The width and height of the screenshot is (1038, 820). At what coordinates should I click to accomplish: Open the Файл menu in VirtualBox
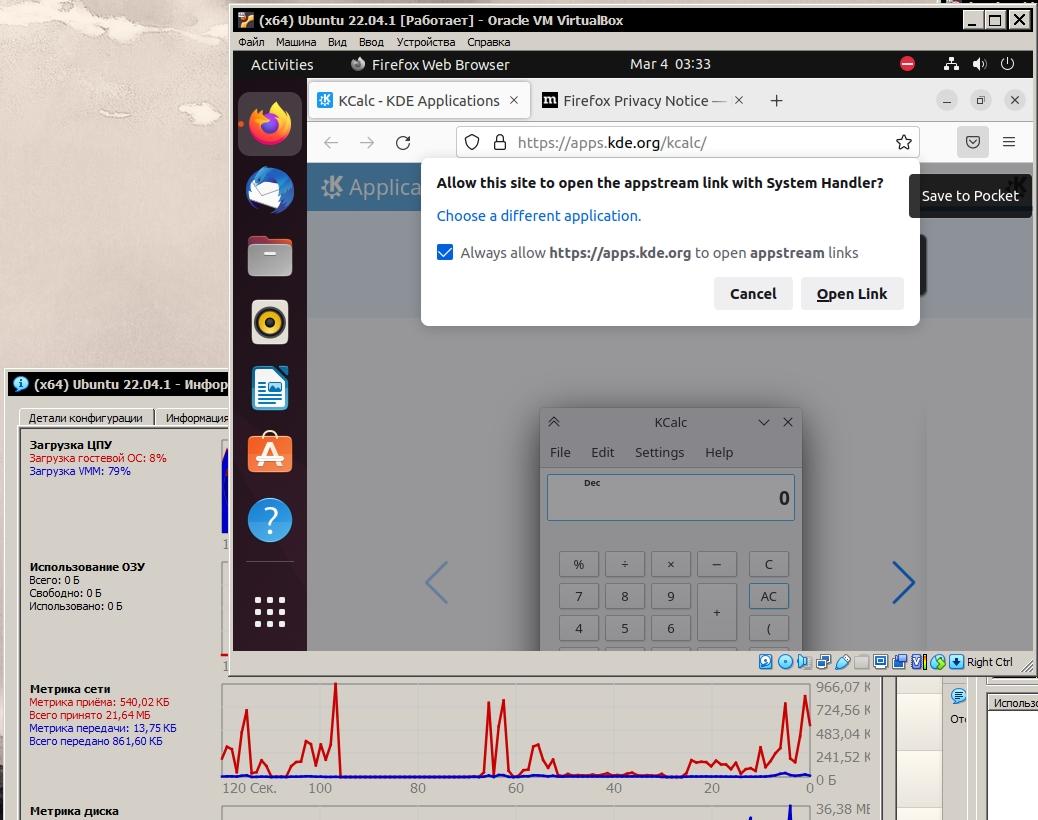click(251, 42)
